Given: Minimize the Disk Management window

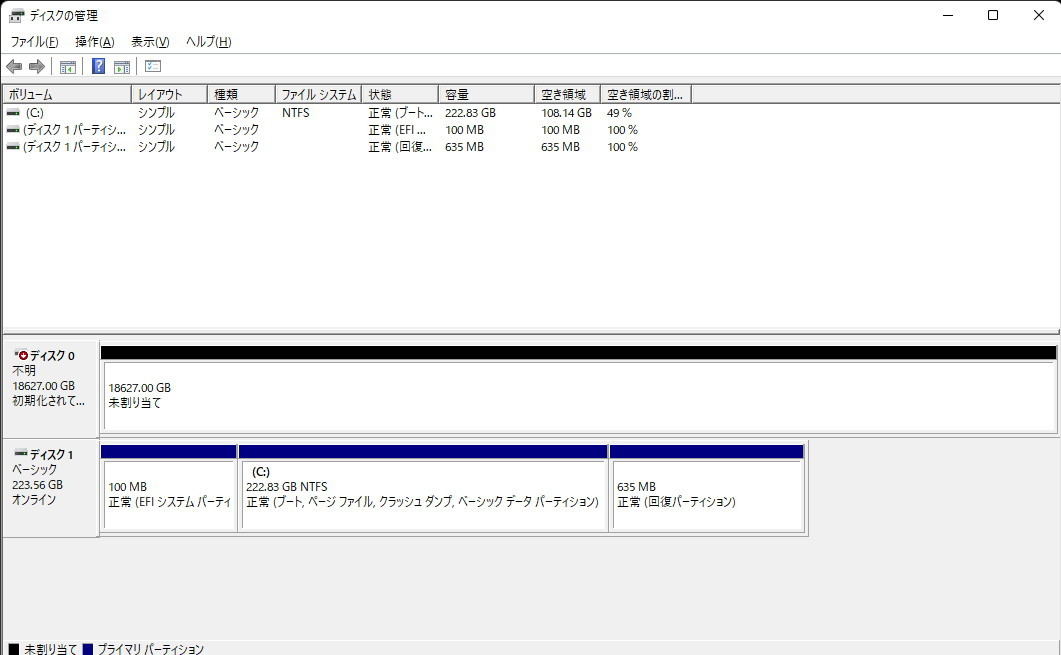Looking at the screenshot, I should (948, 15).
